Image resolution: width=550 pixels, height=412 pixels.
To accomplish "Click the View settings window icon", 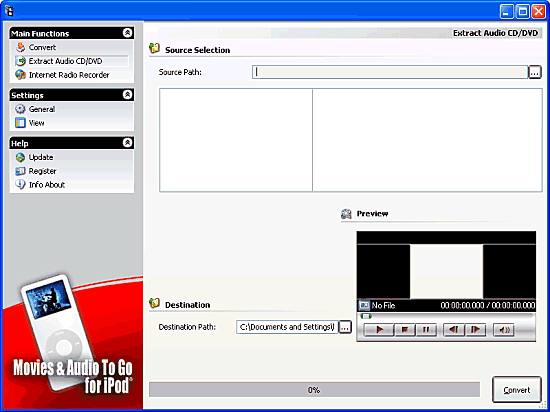I will tap(20, 123).
